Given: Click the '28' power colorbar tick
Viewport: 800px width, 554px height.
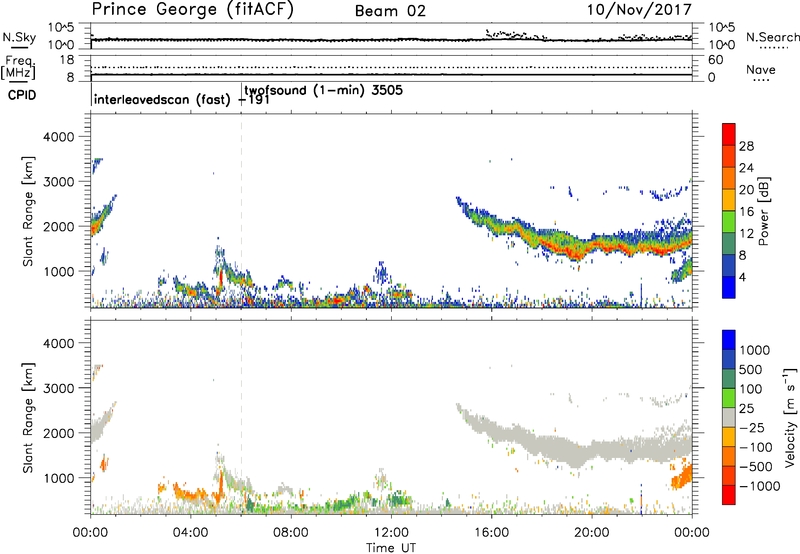Looking at the screenshot, I should [746, 146].
